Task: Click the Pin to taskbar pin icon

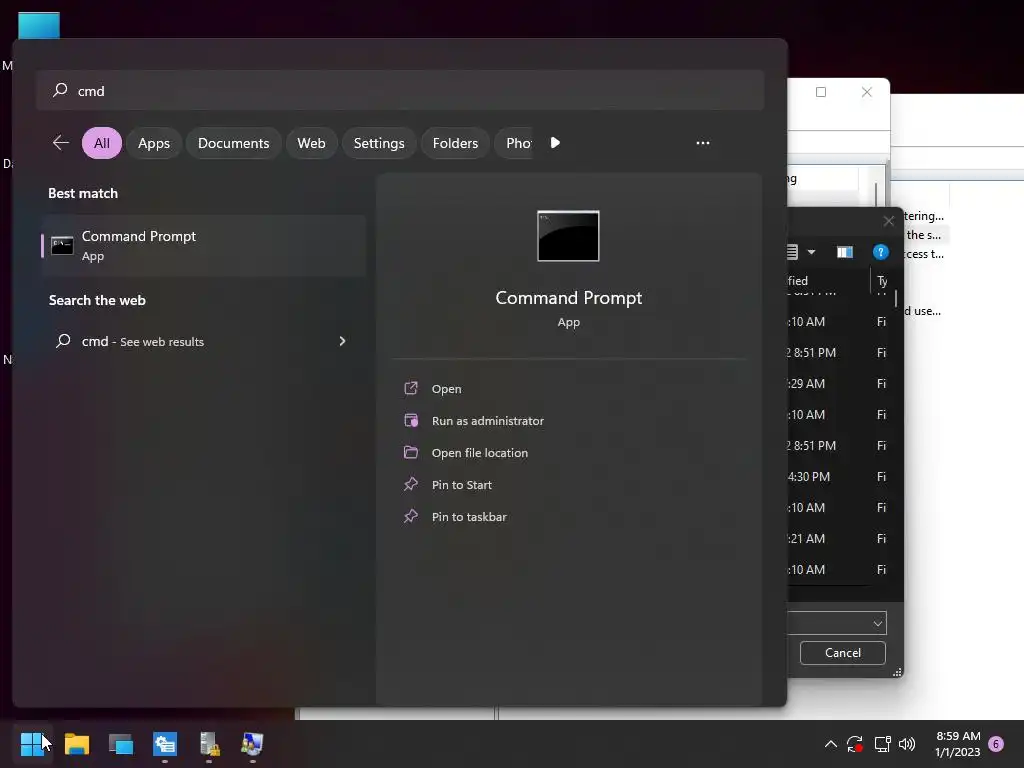Action: tap(411, 517)
